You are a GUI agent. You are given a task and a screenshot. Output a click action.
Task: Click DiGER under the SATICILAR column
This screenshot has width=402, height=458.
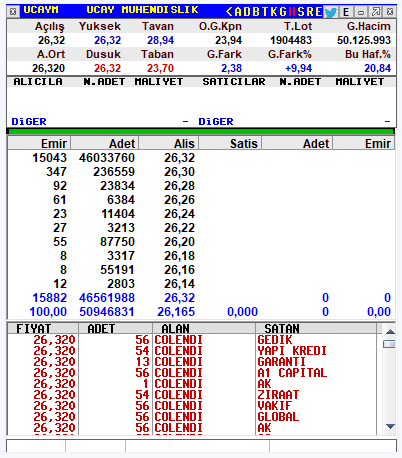click(x=216, y=122)
